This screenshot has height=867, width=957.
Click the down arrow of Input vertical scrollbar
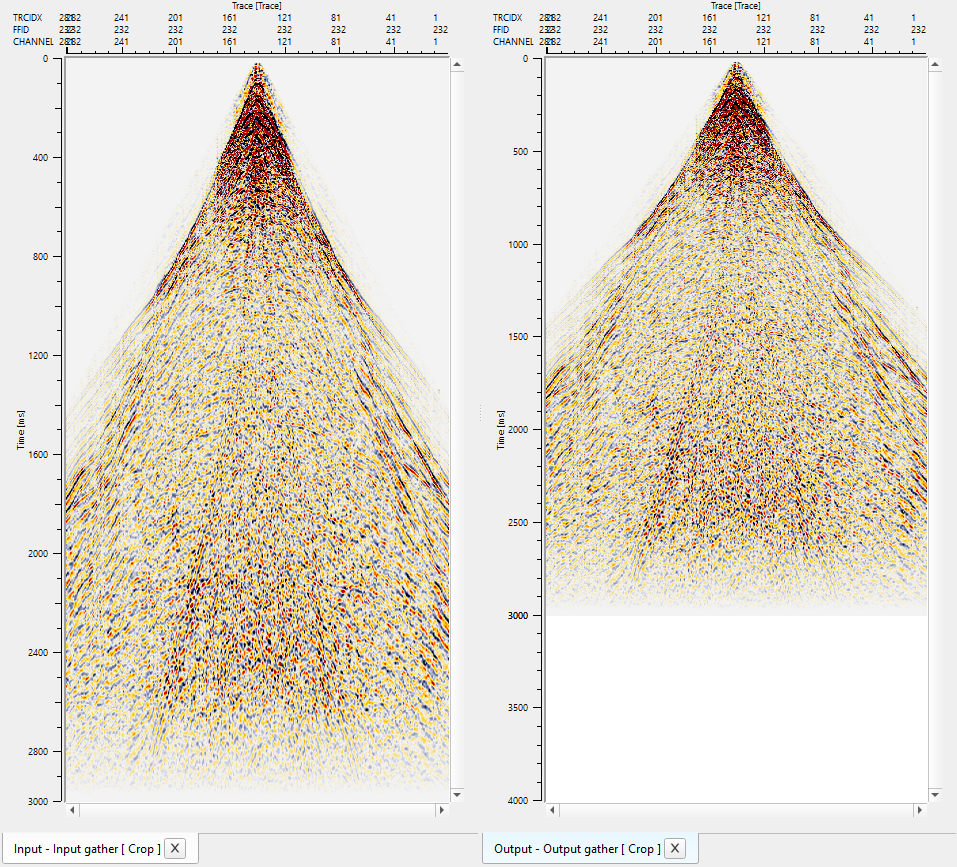[457, 794]
